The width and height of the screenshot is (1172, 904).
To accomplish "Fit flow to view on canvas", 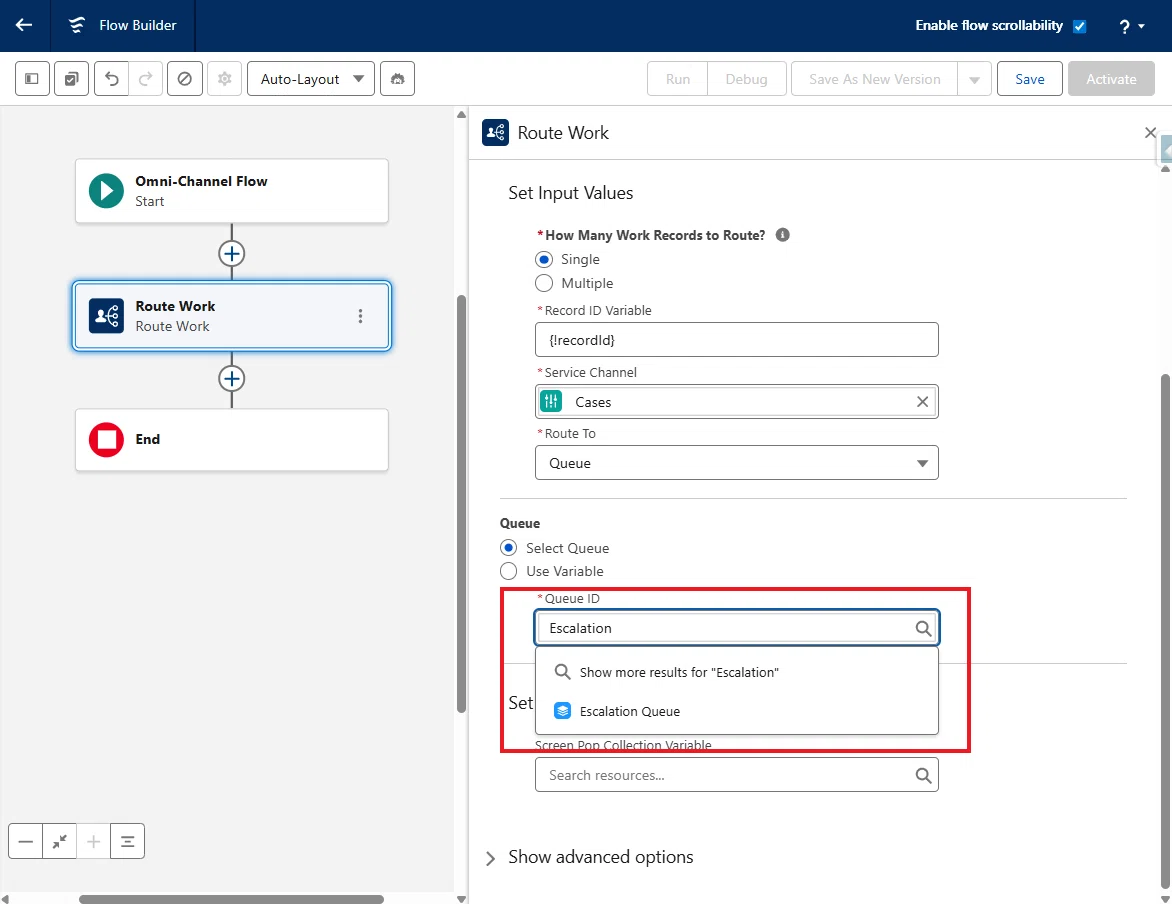I will click(60, 842).
